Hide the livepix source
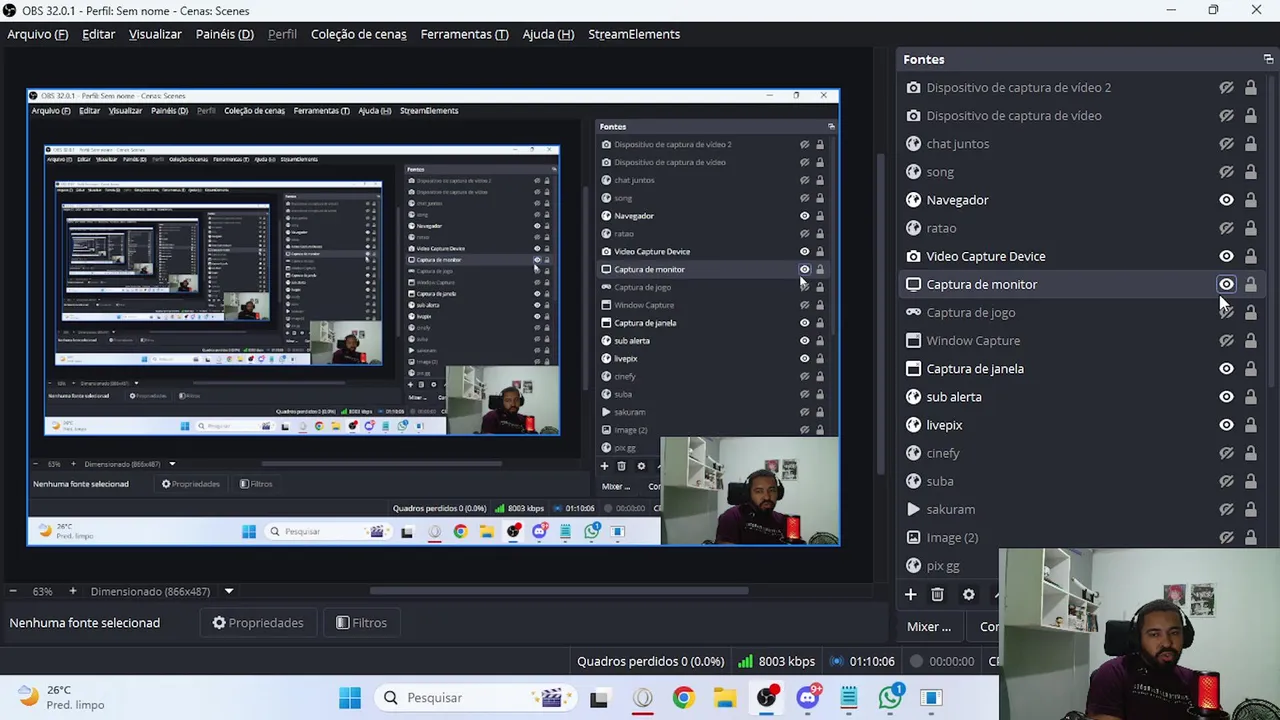This screenshot has height=720, width=1280. coord(1226,425)
